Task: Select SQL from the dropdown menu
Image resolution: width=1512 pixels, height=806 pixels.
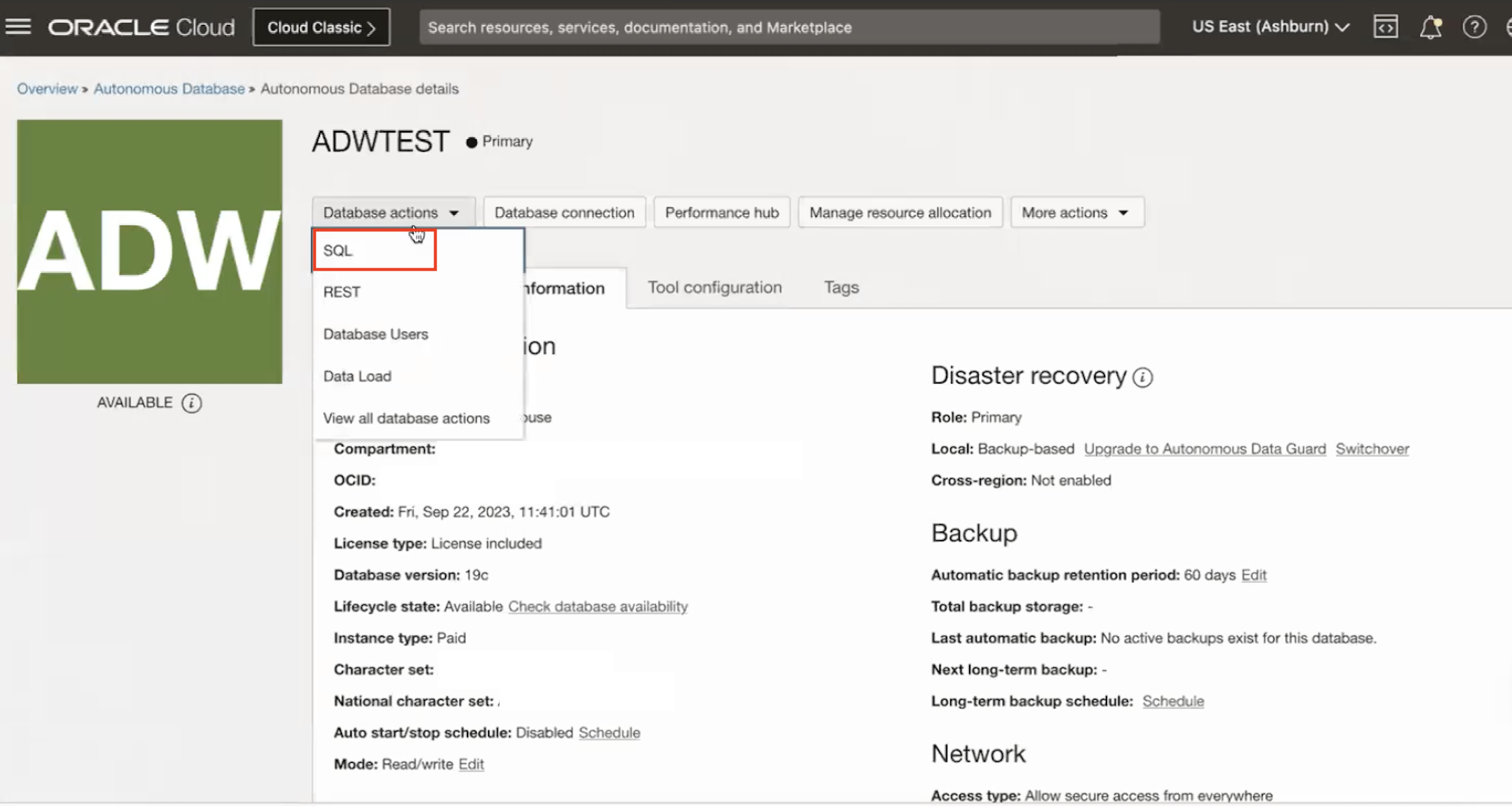Action: [x=338, y=251]
